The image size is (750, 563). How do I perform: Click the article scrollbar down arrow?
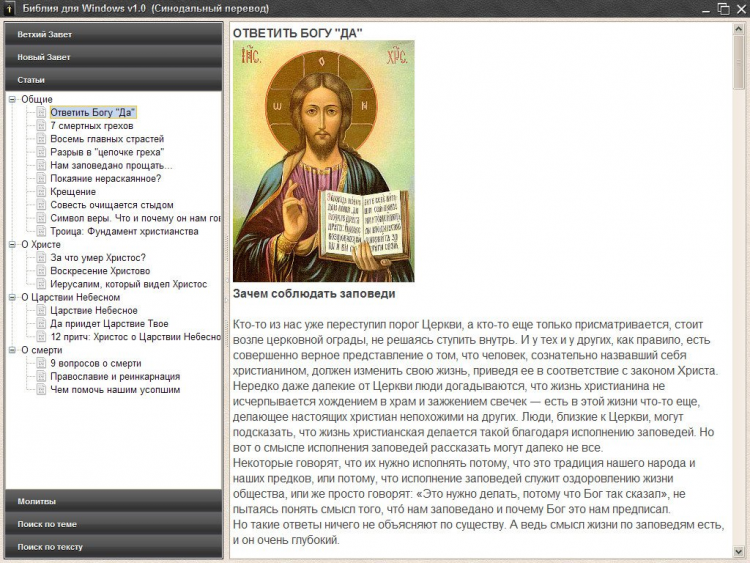(739, 552)
